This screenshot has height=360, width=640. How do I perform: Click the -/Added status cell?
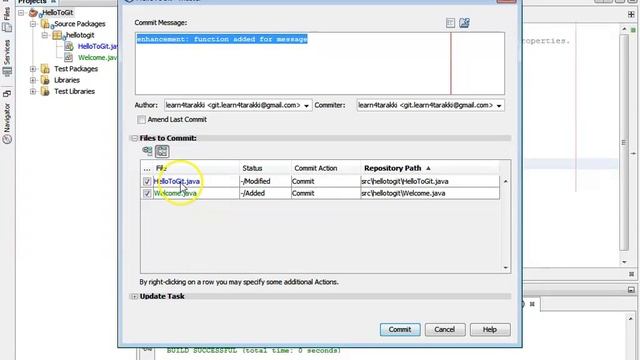tap(265, 193)
